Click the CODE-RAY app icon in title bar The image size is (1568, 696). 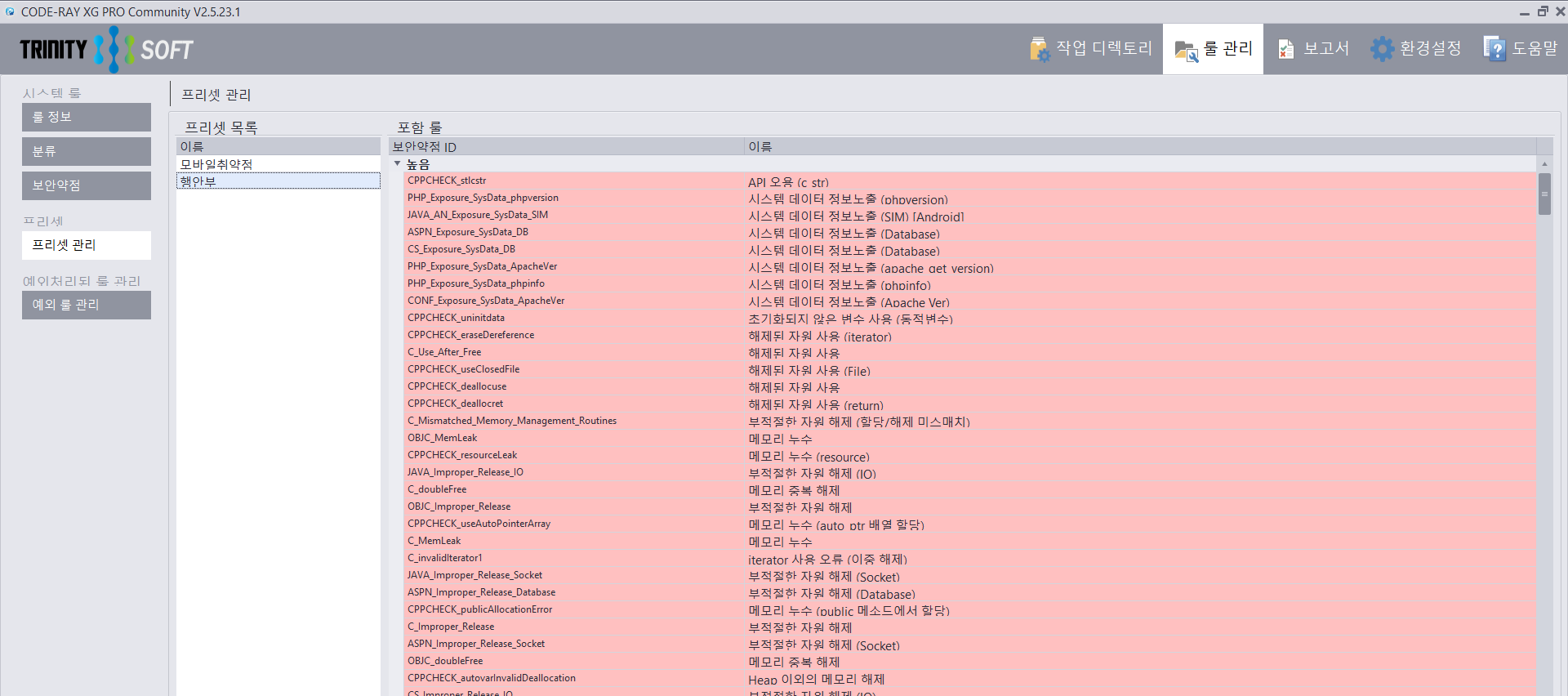tap(10, 11)
